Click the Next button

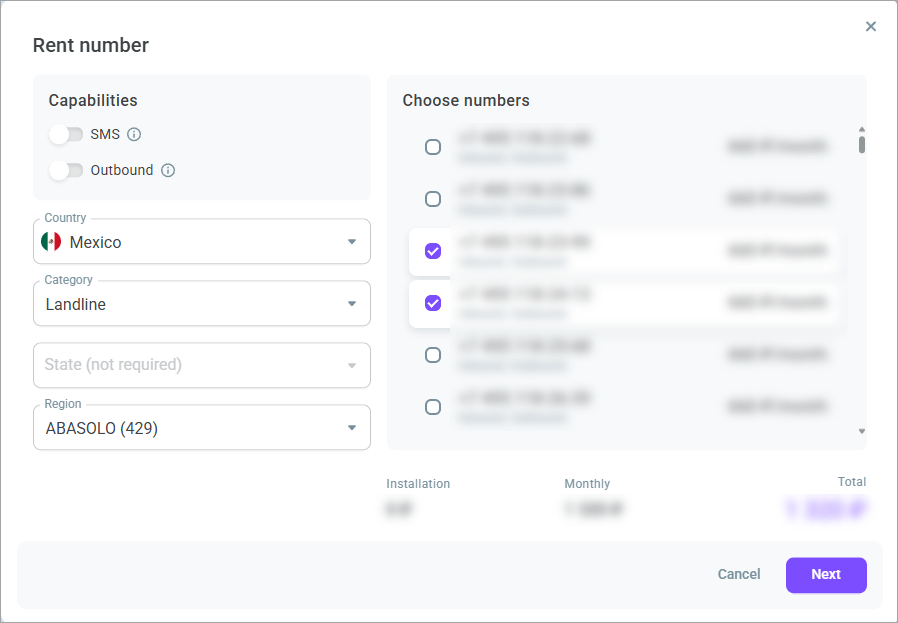(826, 575)
